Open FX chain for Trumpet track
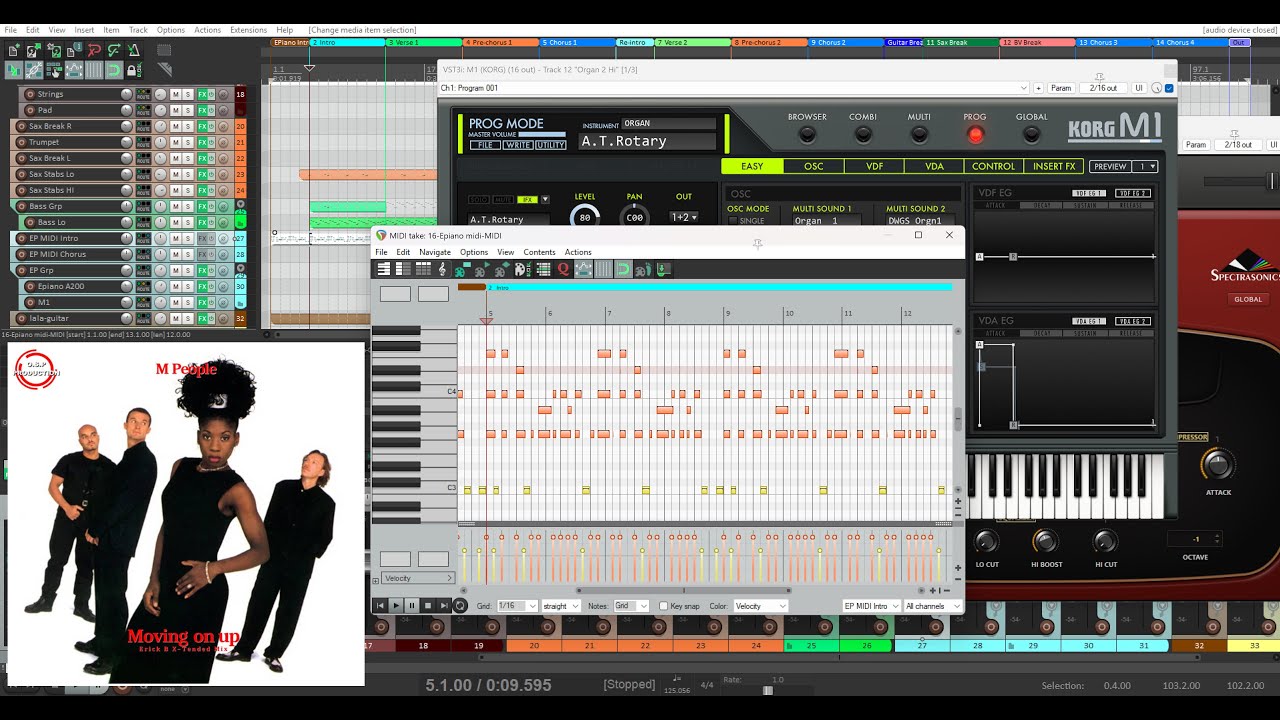The width and height of the screenshot is (1280, 720). coord(202,142)
